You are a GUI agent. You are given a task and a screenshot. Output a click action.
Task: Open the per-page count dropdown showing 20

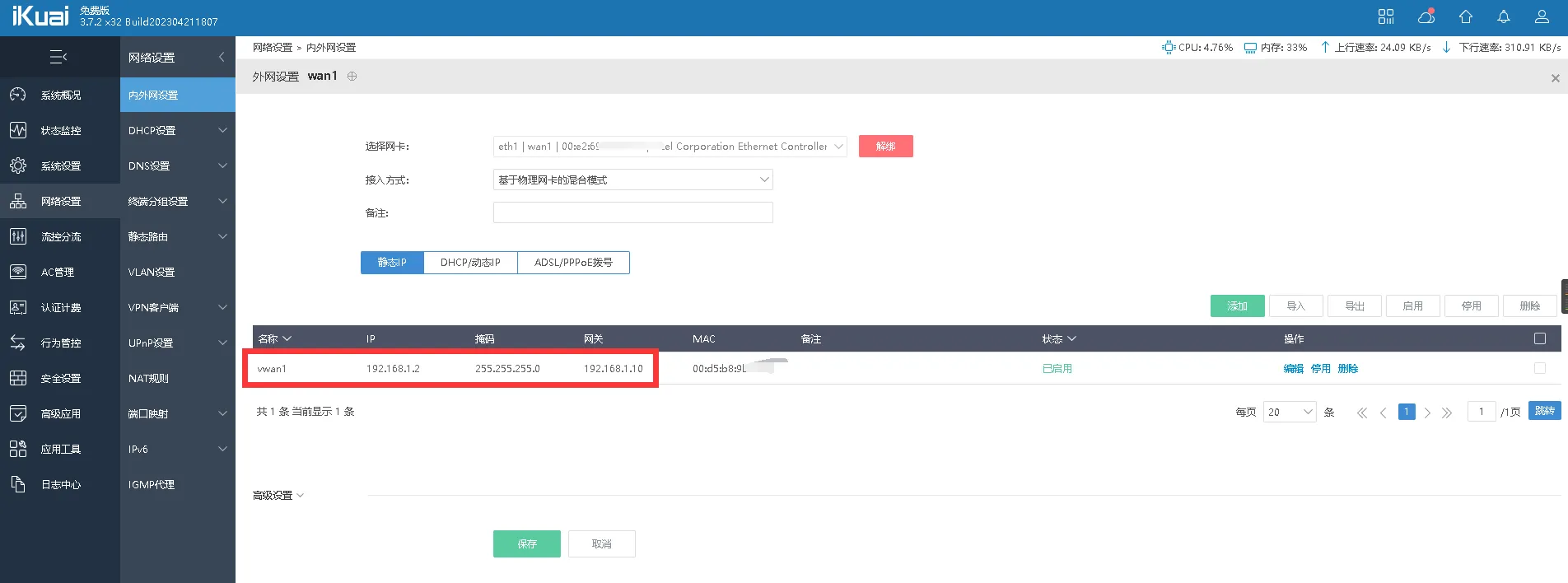point(1289,412)
